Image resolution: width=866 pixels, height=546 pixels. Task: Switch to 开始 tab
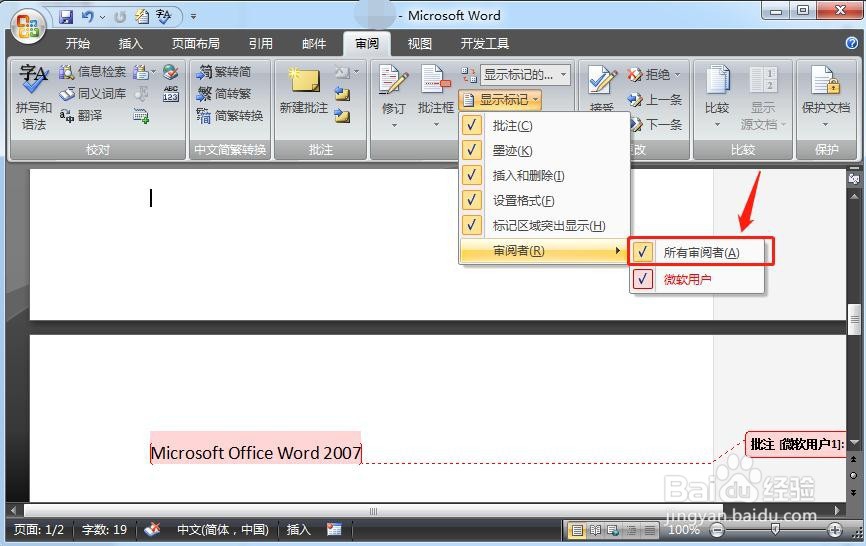(x=77, y=44)
